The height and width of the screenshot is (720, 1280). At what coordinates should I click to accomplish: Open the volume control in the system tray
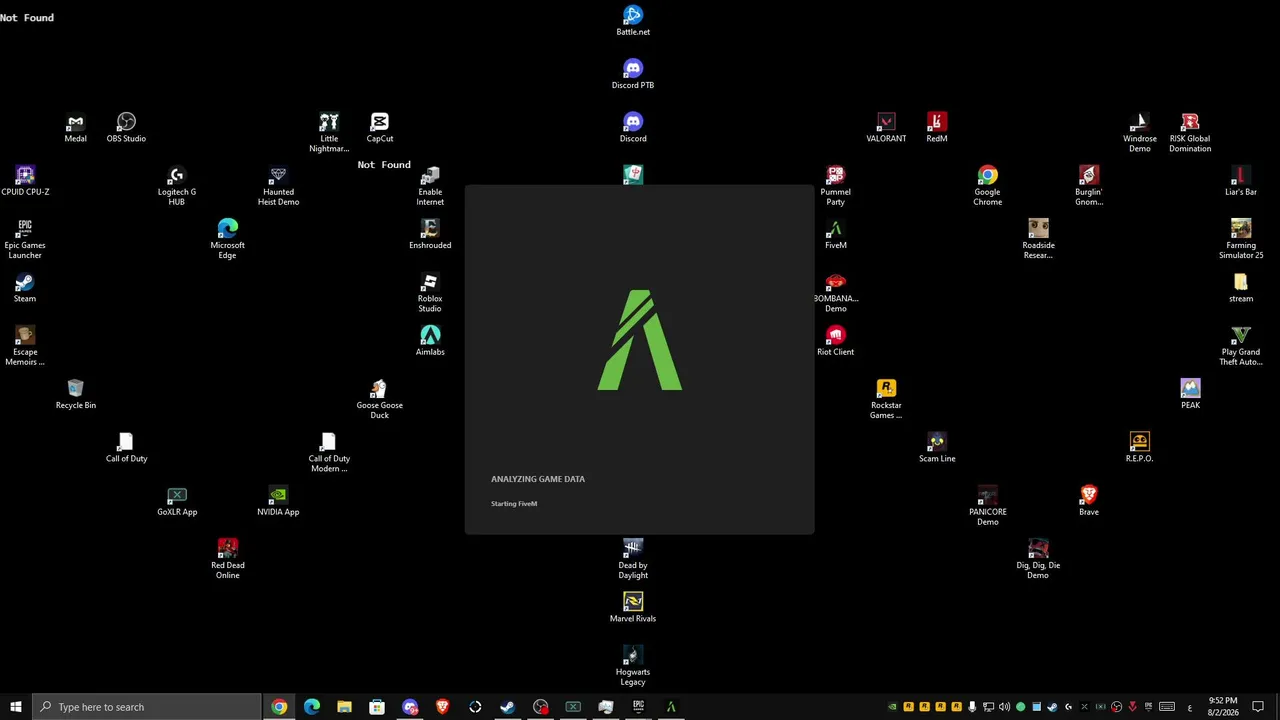1004,707
